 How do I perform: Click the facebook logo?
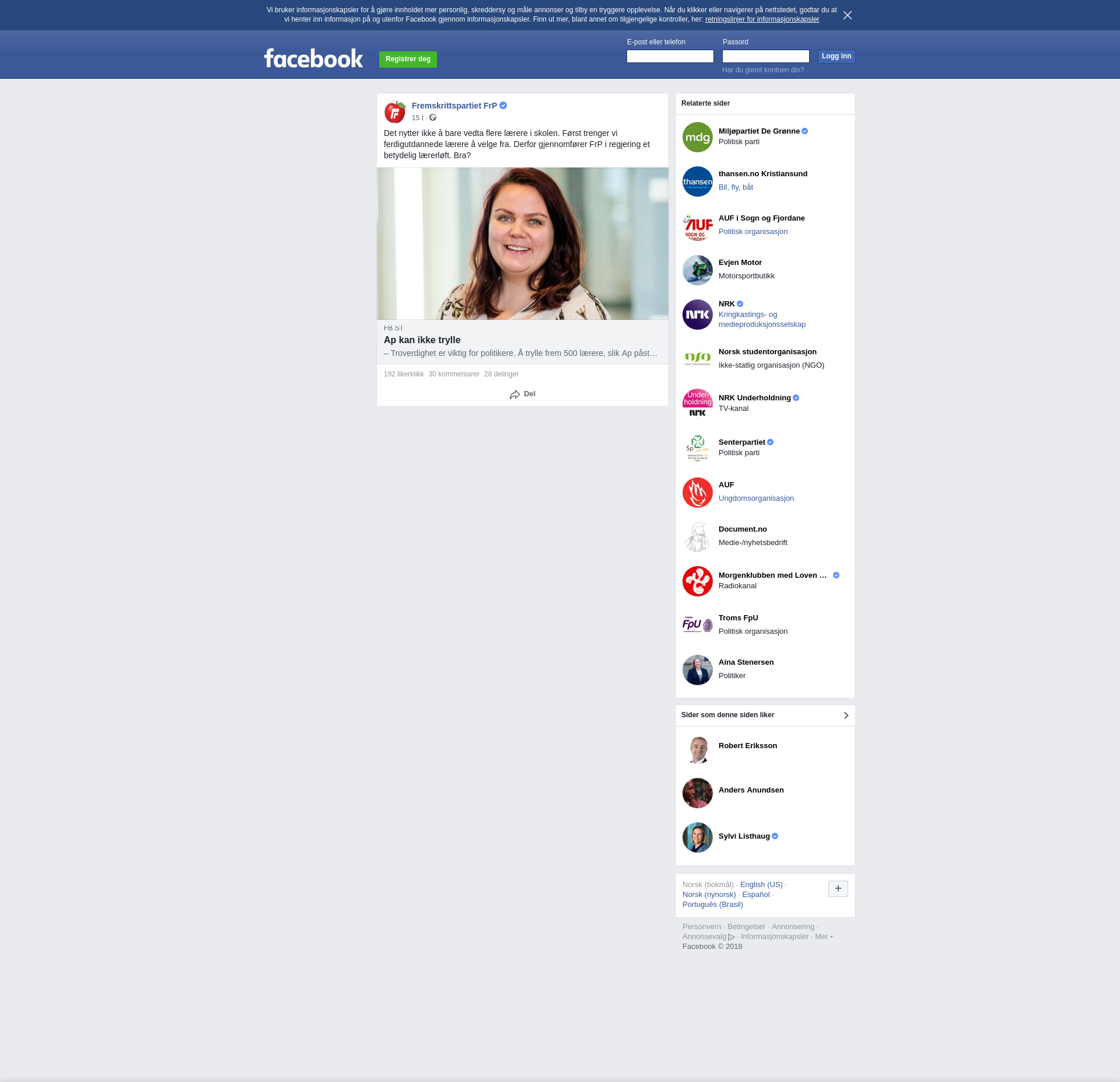(x=313, y=58)
